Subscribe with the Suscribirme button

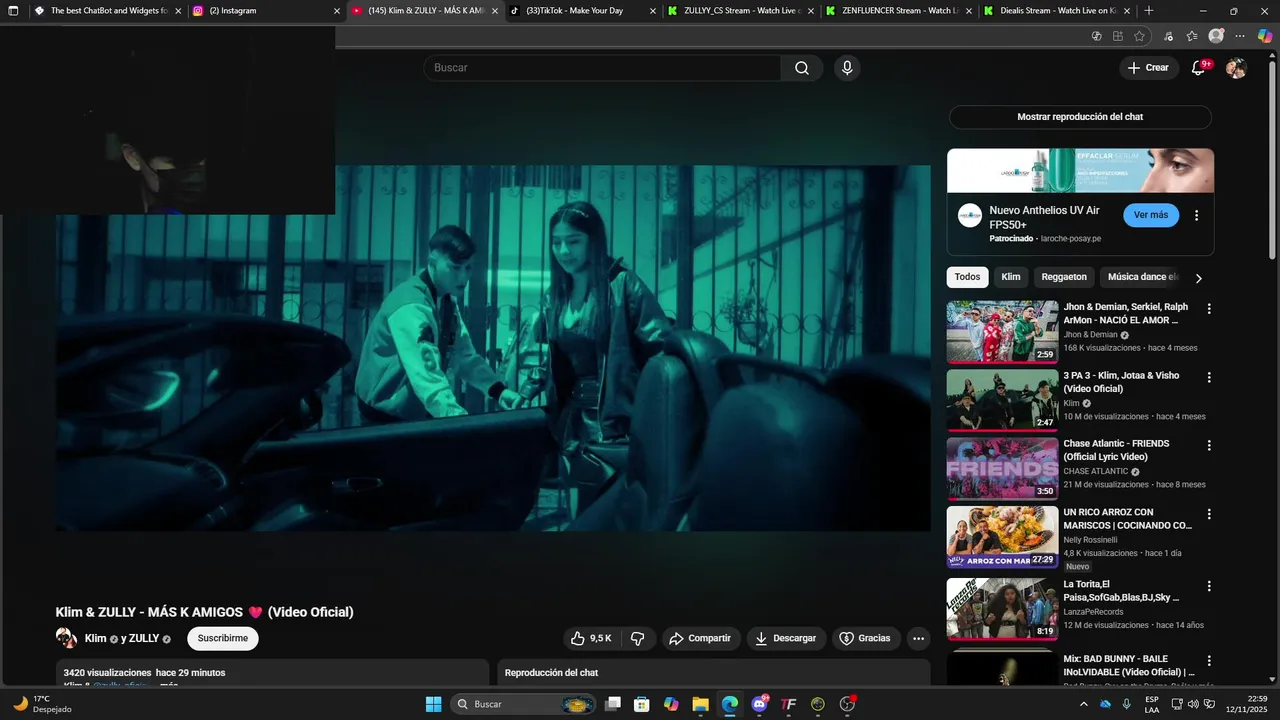coord(222,638)
